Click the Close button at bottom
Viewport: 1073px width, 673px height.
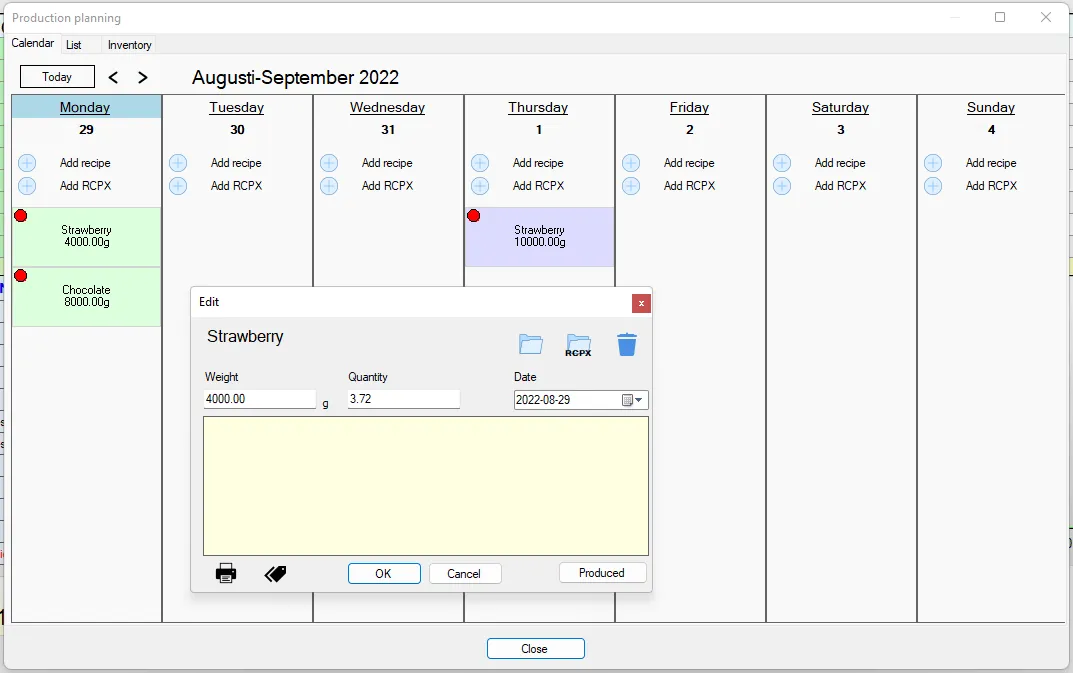[x=535, y=648]
